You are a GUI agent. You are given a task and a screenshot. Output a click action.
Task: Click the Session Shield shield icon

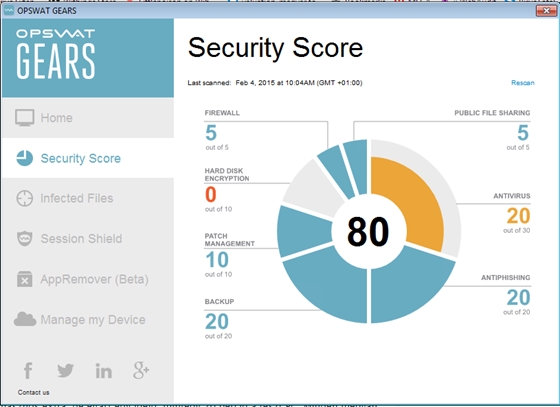pyautogui.click(x=25, y=238)
